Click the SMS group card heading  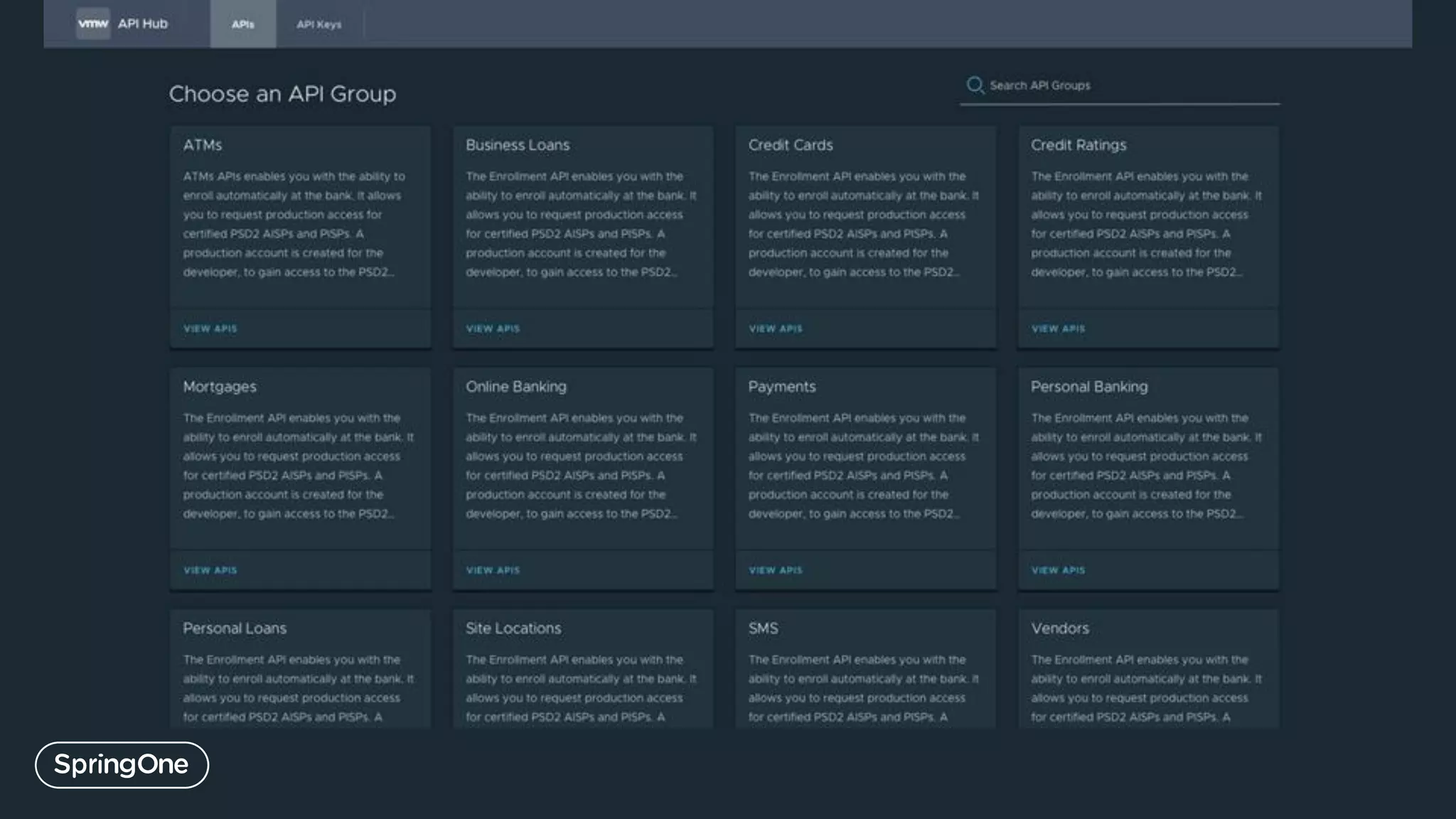[763, 628]
